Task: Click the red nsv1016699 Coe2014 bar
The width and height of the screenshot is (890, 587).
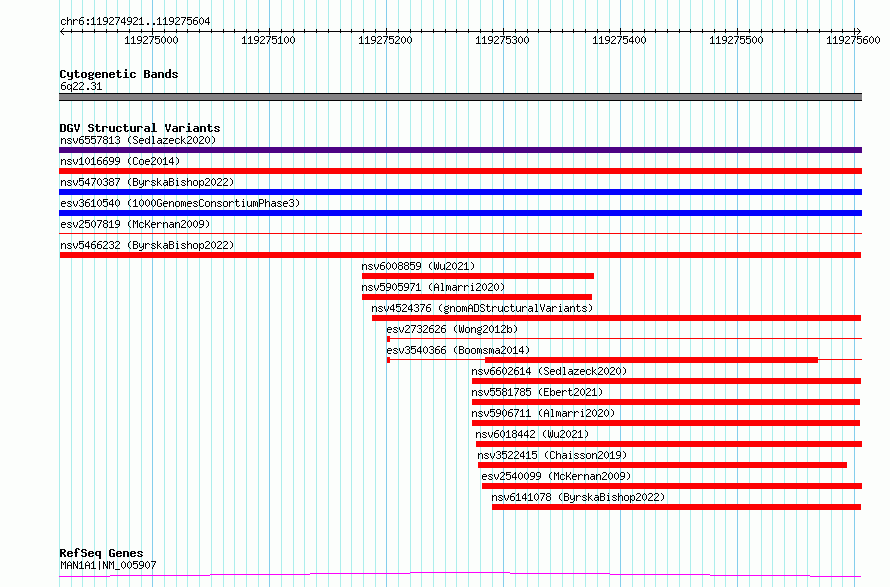Action: [460, 171]
